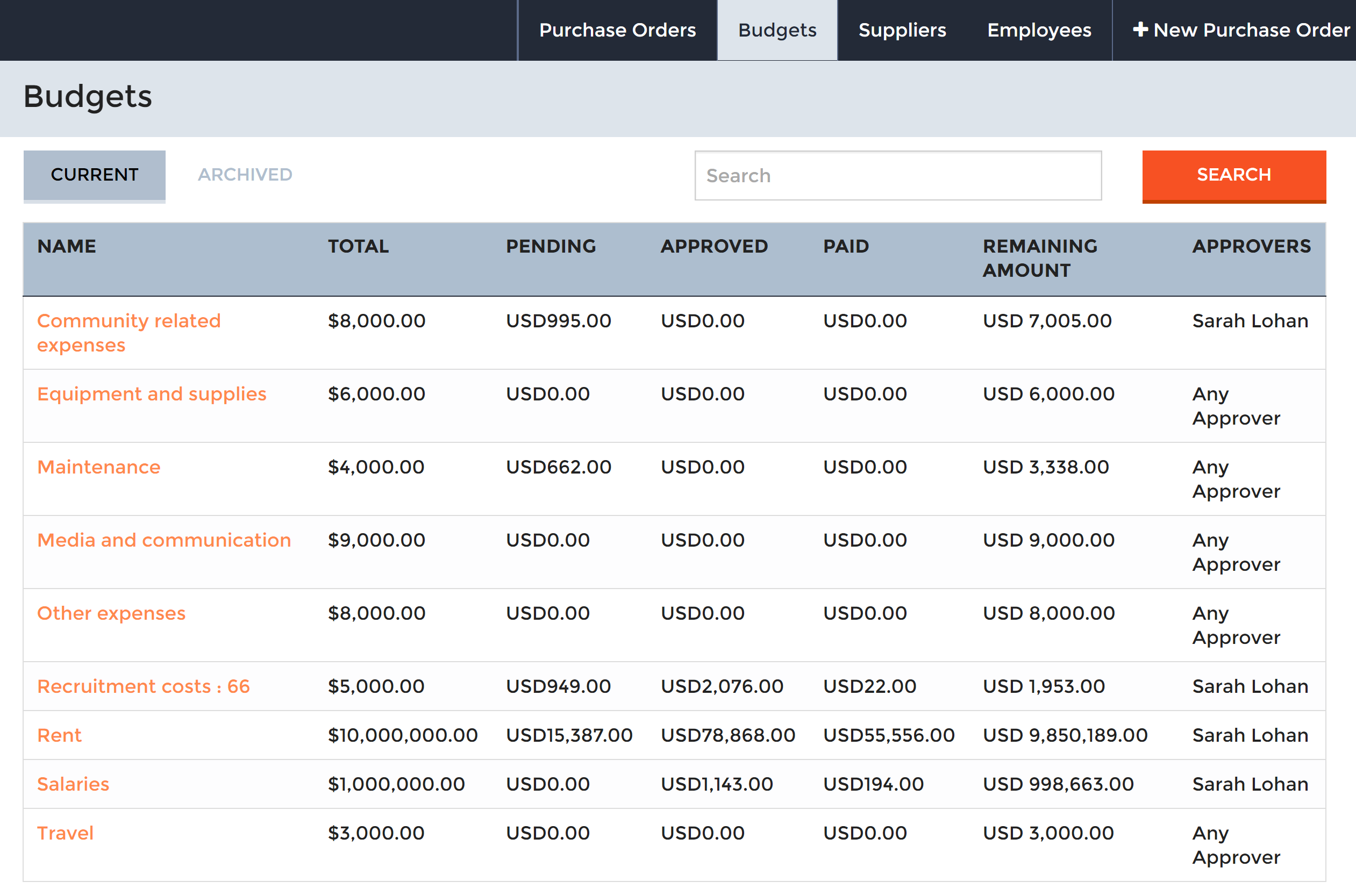
Task: Open the Equipment and supplies budget
Action: pos(152,394)
